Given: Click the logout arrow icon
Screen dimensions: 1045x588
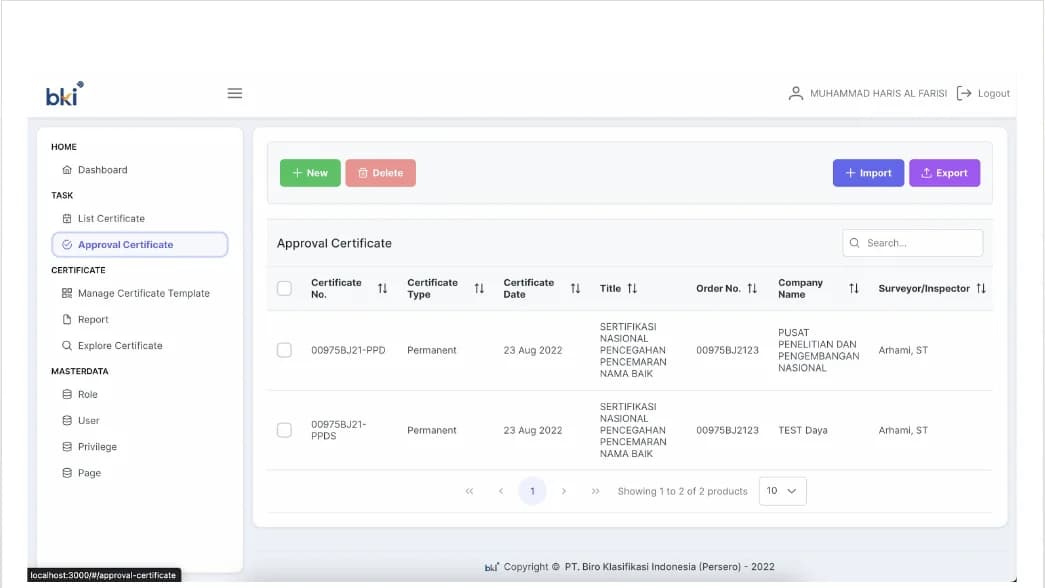Looking at the screenshot, I should pos(964,93).
